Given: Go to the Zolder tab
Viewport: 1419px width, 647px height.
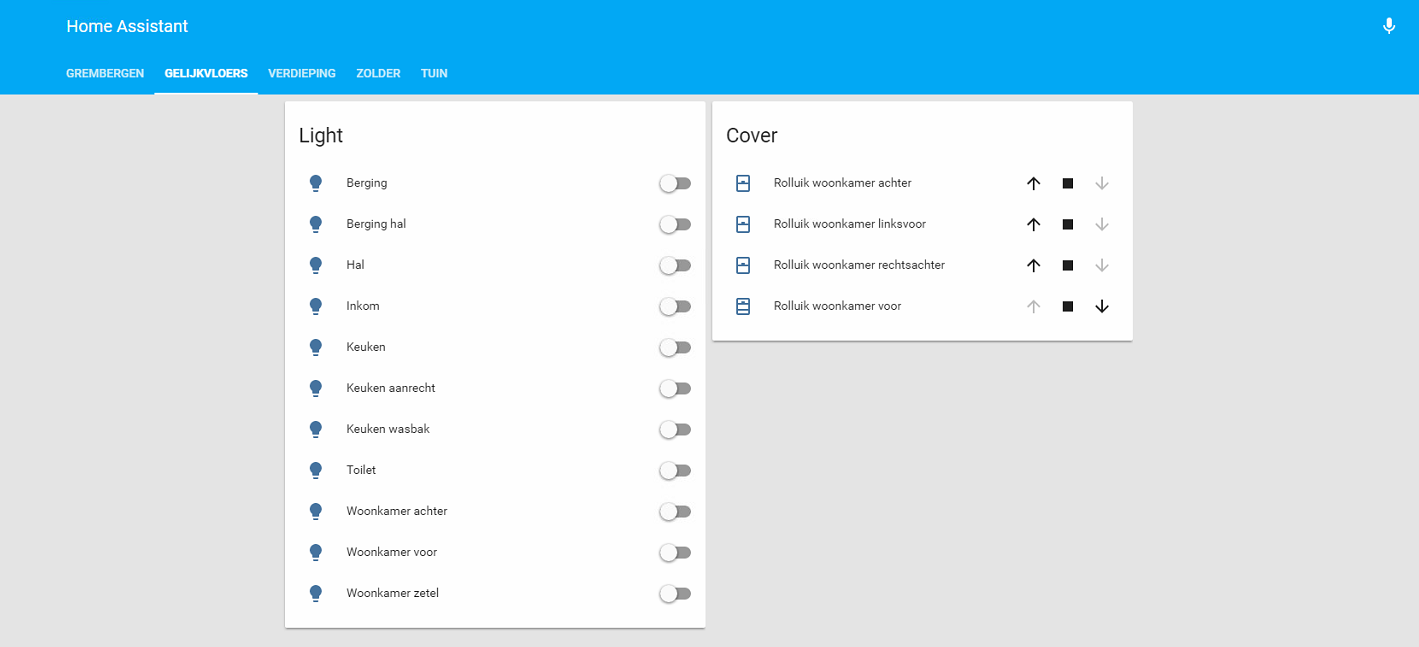Looking at the screenshot, I should tap(378, 74).
